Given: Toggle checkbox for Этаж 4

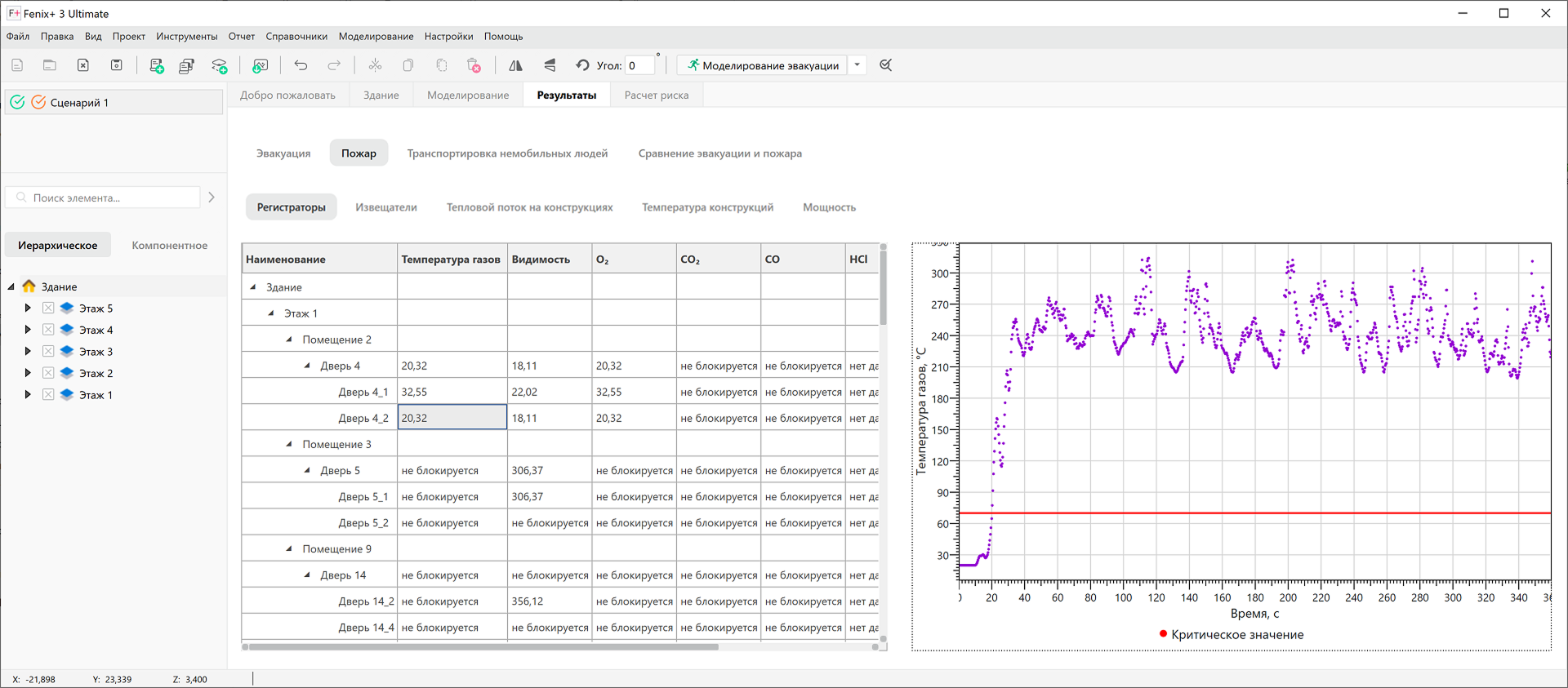Looking at the screenshot, I should 48,330.
